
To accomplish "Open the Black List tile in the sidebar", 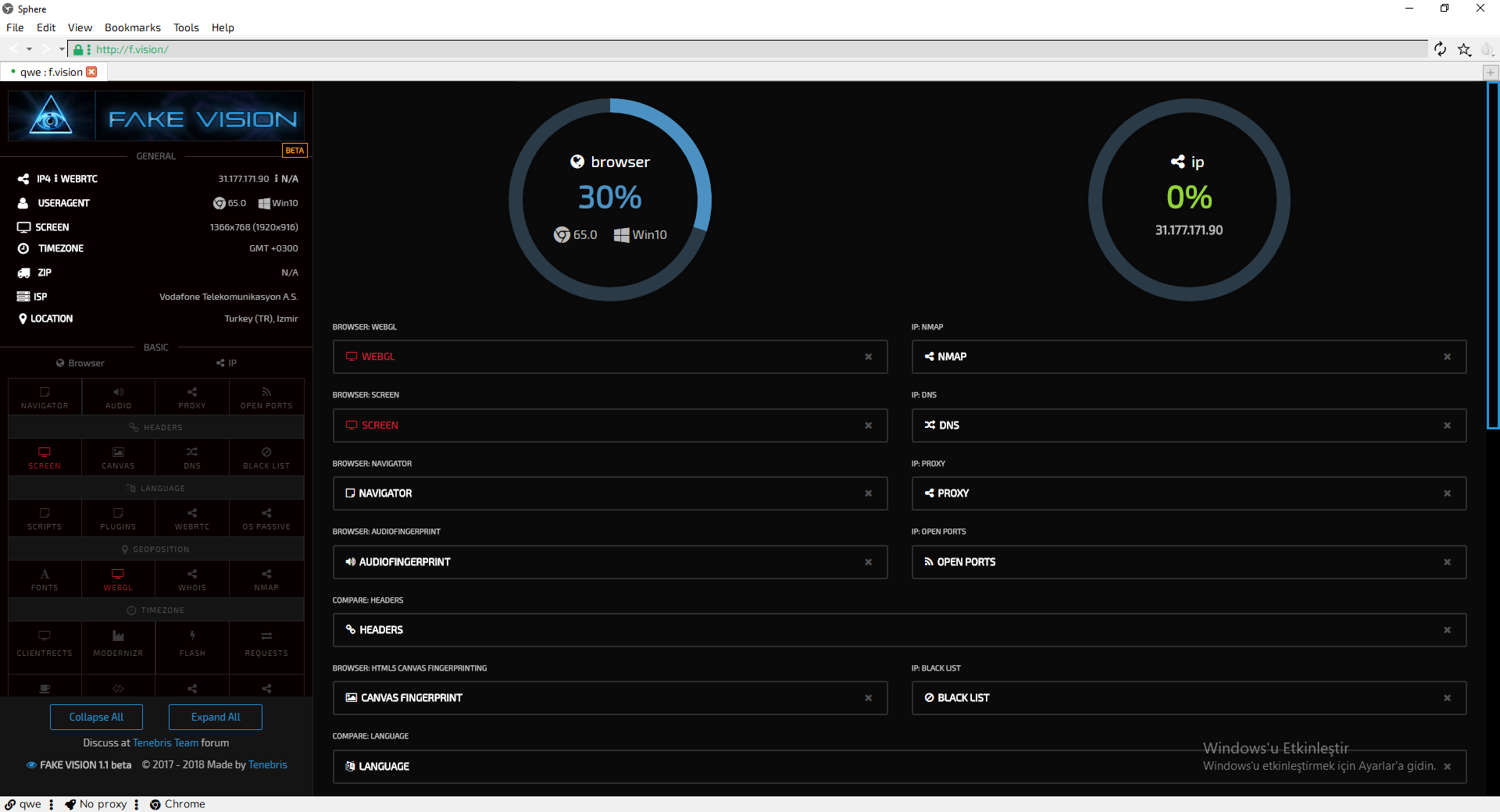I will click(266, 458).
